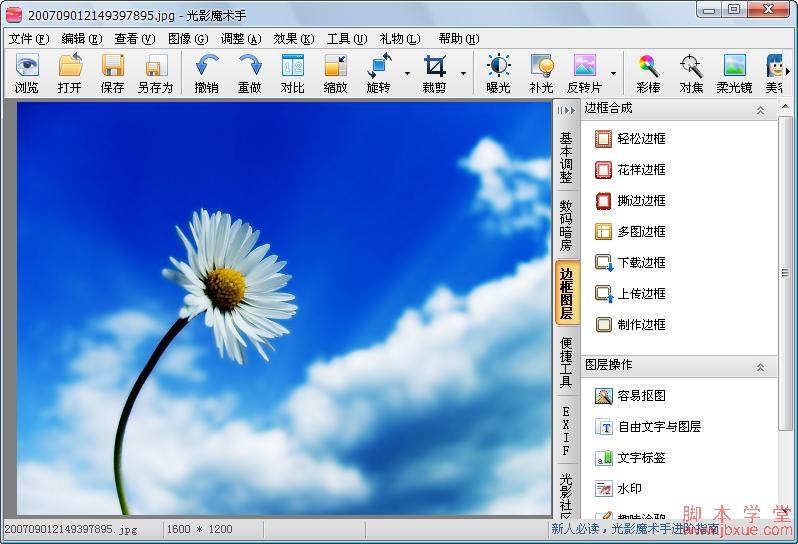Viewport: 798px width, 544px height.
Task: Open the 编辑(E) menu
Action: [82, 39]
